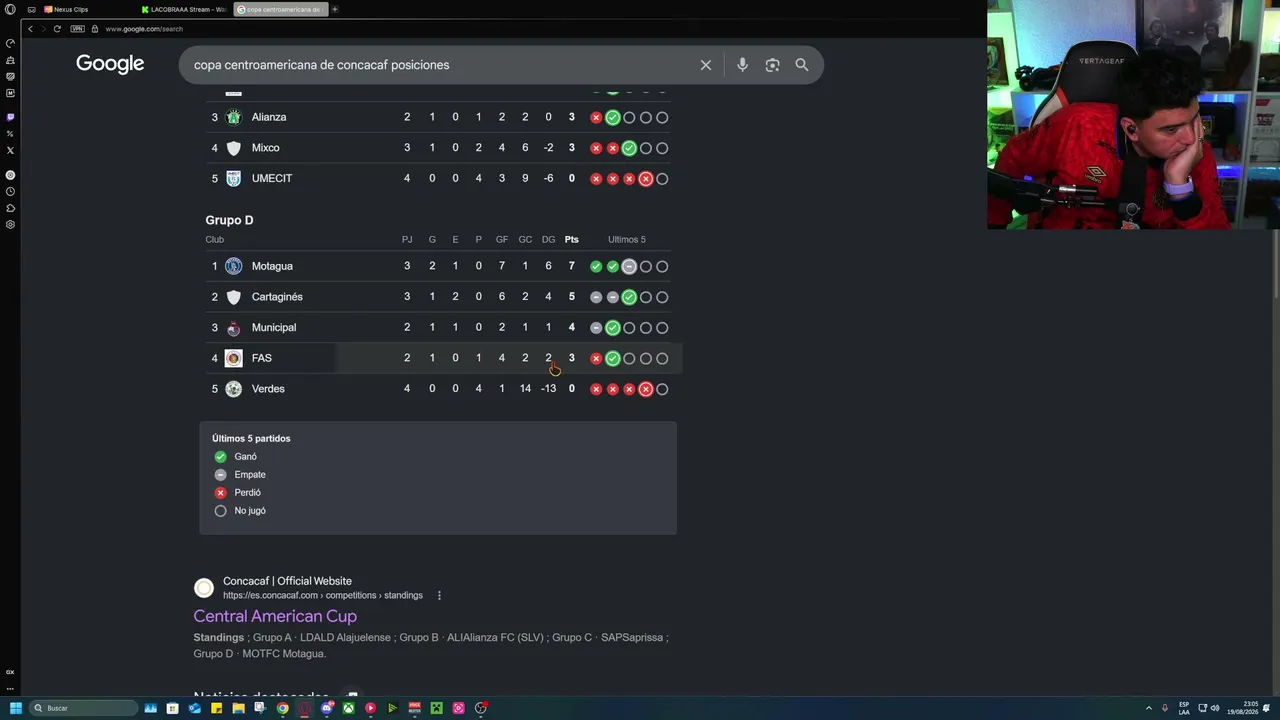This screenshot has width=1280, height=720.
Task: Click Verdes goal difference '-13'
Action: pyautogui.click(x=548, y=389)
